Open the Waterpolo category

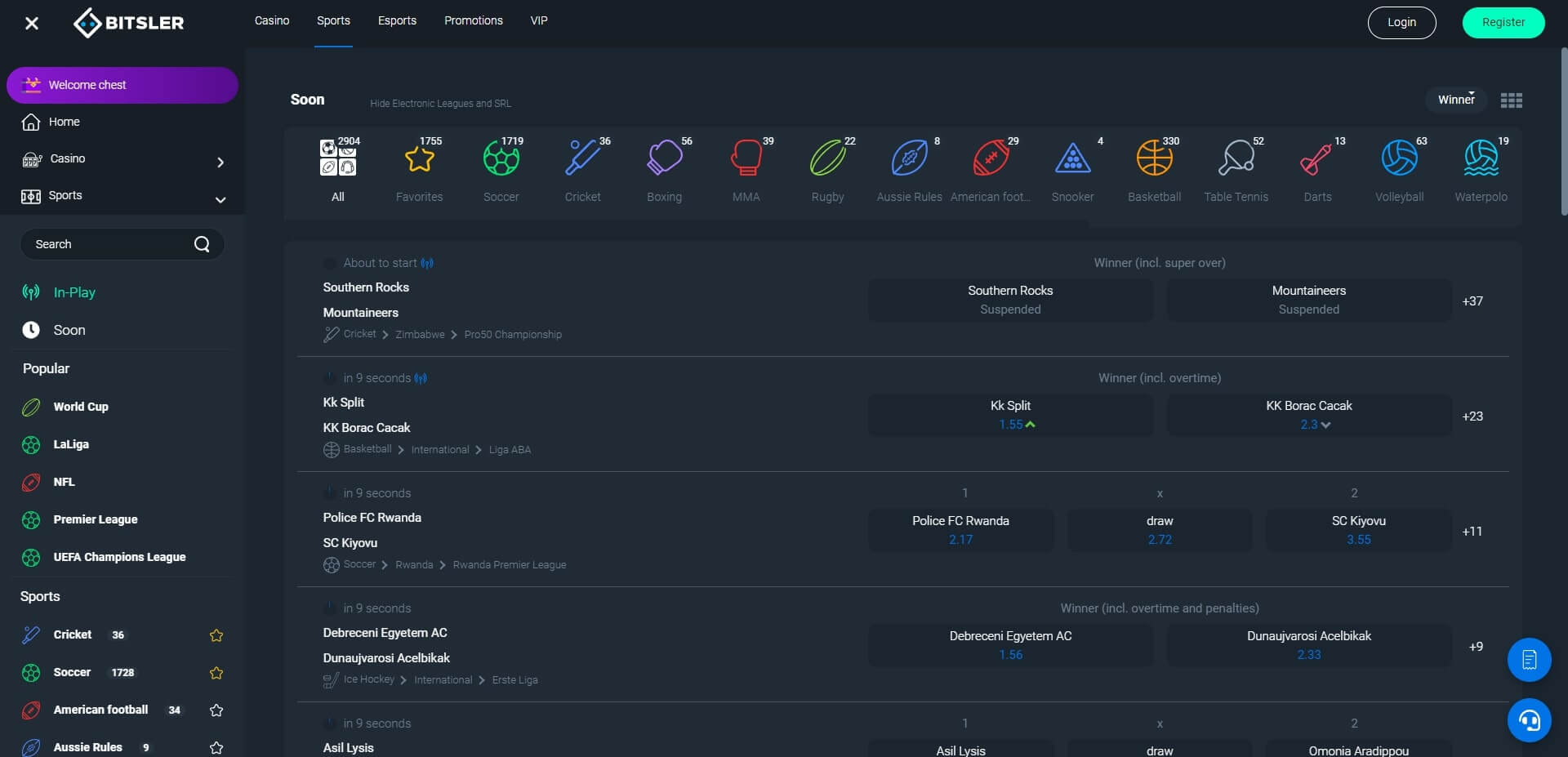(1480, 158)
